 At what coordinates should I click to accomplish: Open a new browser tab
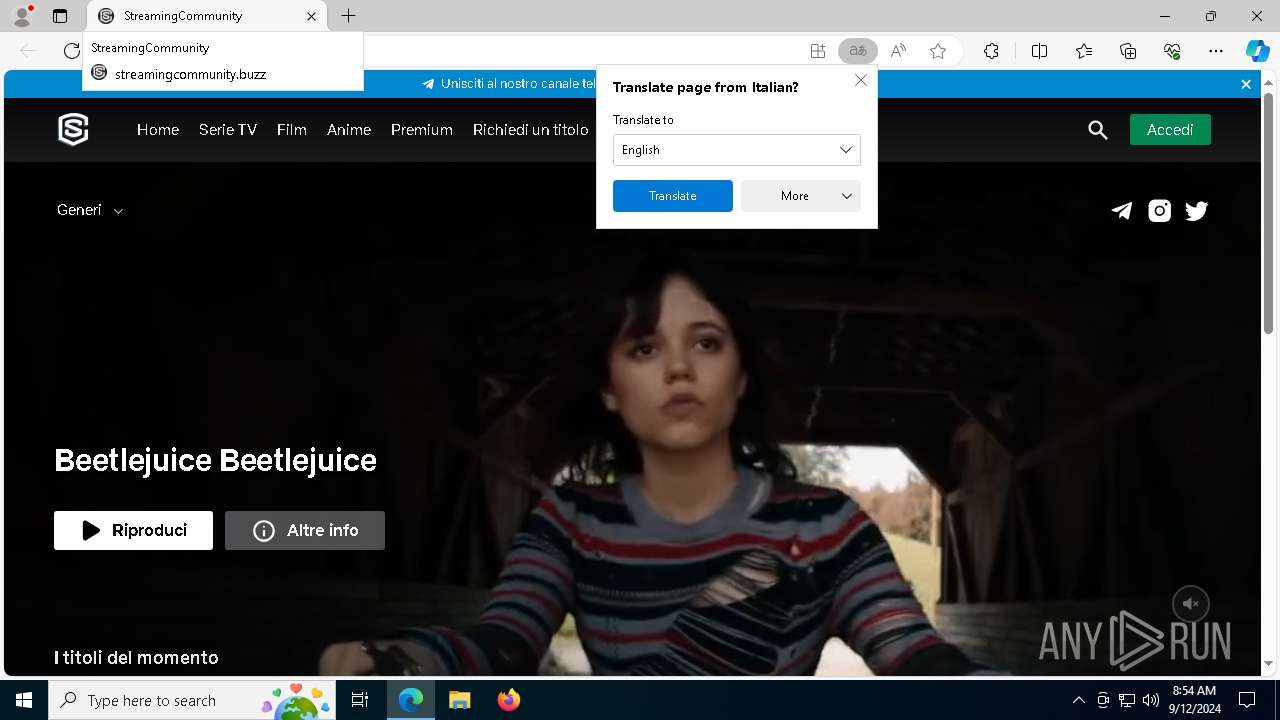coord(348,16)
